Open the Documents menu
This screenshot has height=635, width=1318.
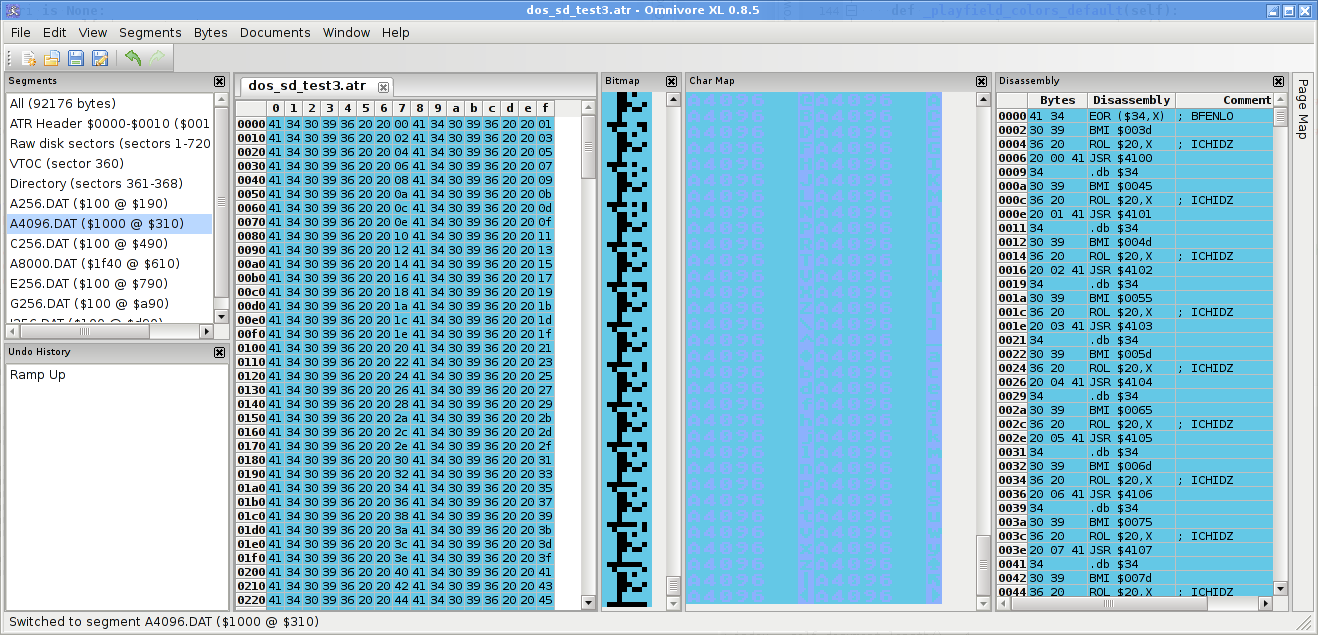275,32
